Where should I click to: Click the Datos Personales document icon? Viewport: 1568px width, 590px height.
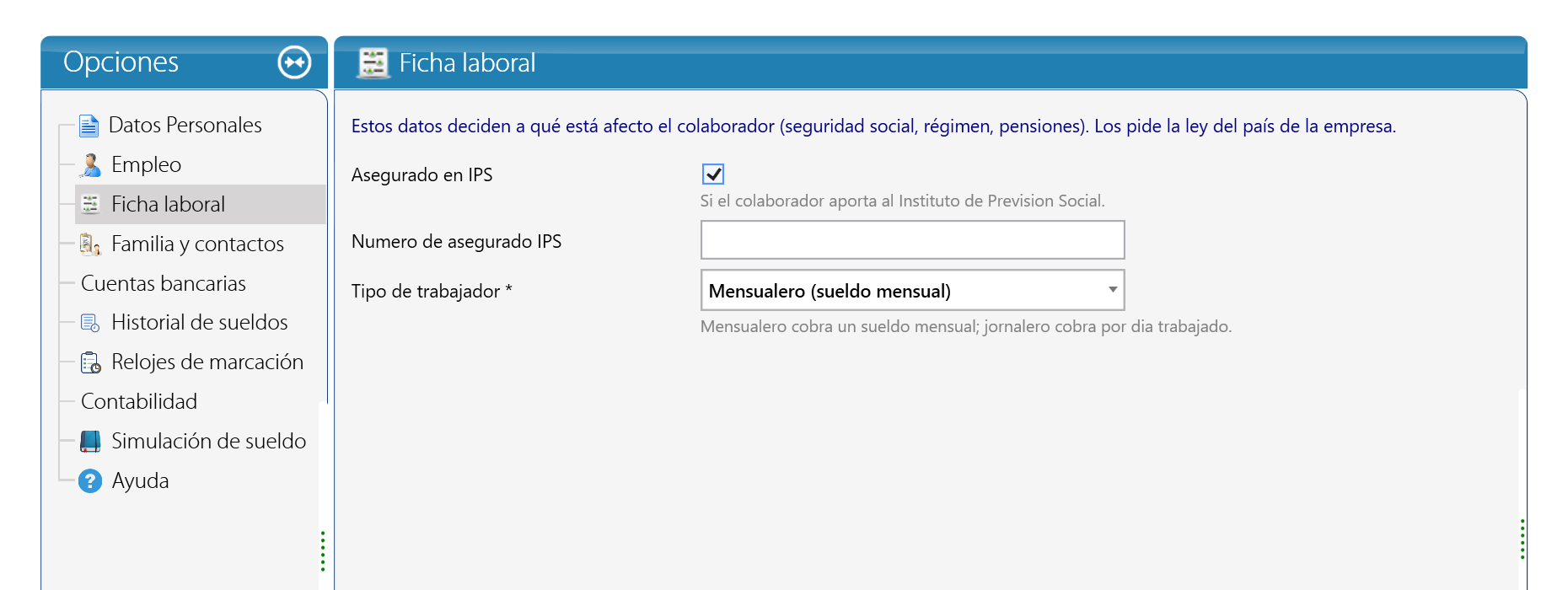(89, 126)
